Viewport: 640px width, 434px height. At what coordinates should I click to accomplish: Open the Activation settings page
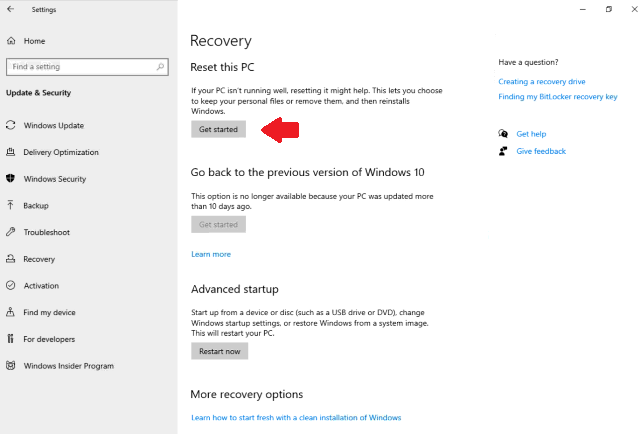point(41,286)
